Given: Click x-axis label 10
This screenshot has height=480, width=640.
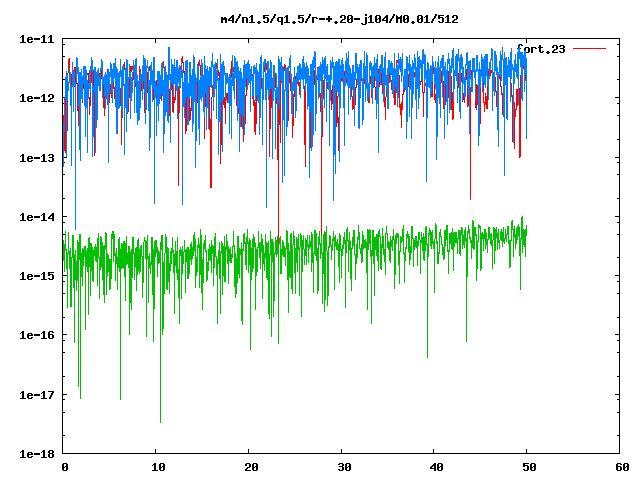Looking at the screenshot, I should pos(158,467).
